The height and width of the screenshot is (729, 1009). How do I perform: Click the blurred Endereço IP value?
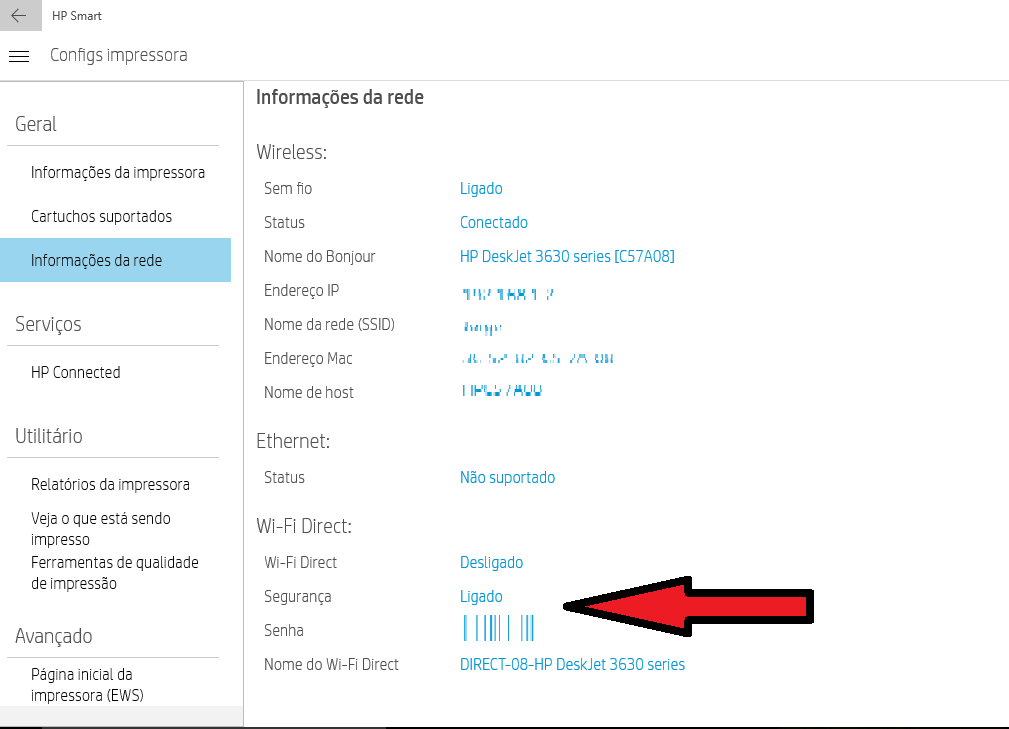pyautogui.click(x=508, y=294)
